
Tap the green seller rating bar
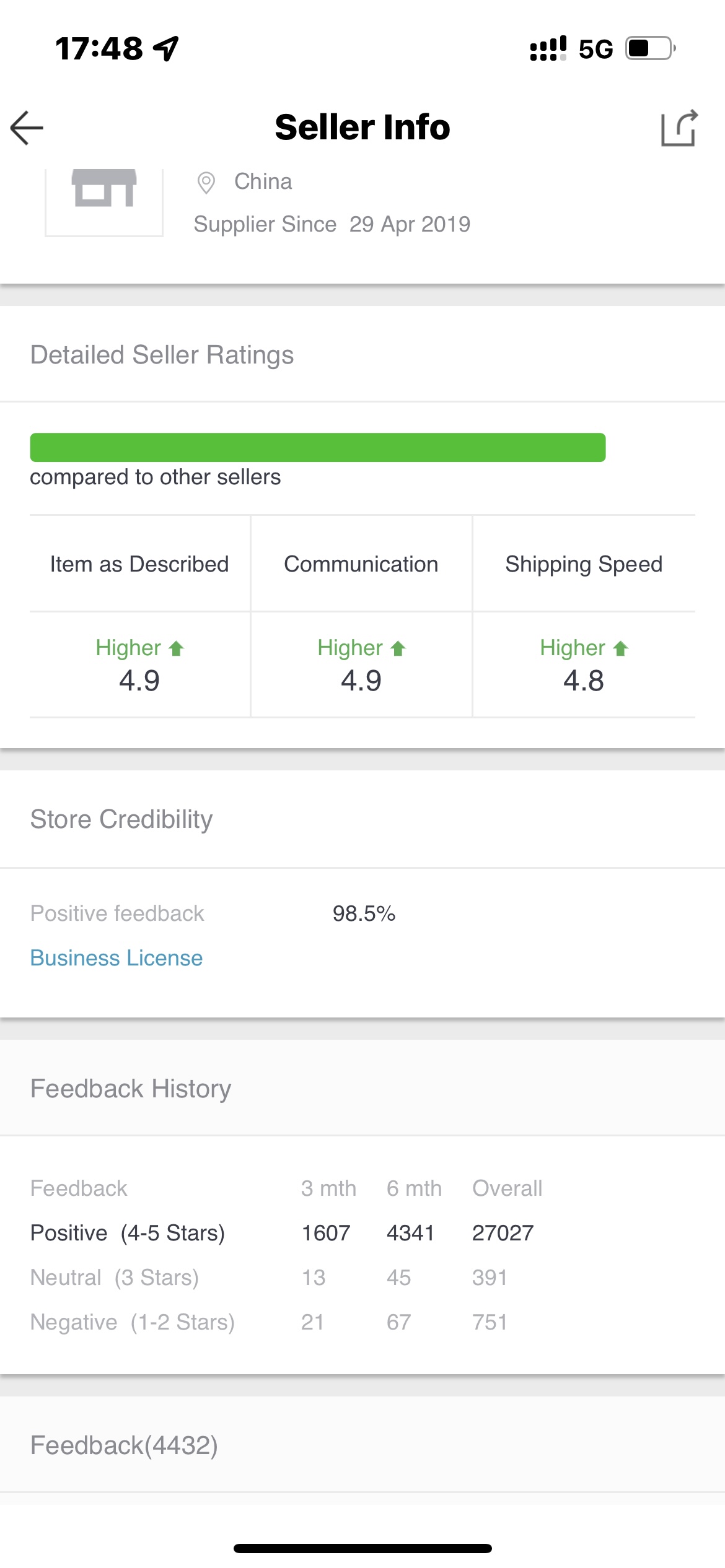(317, 447)
